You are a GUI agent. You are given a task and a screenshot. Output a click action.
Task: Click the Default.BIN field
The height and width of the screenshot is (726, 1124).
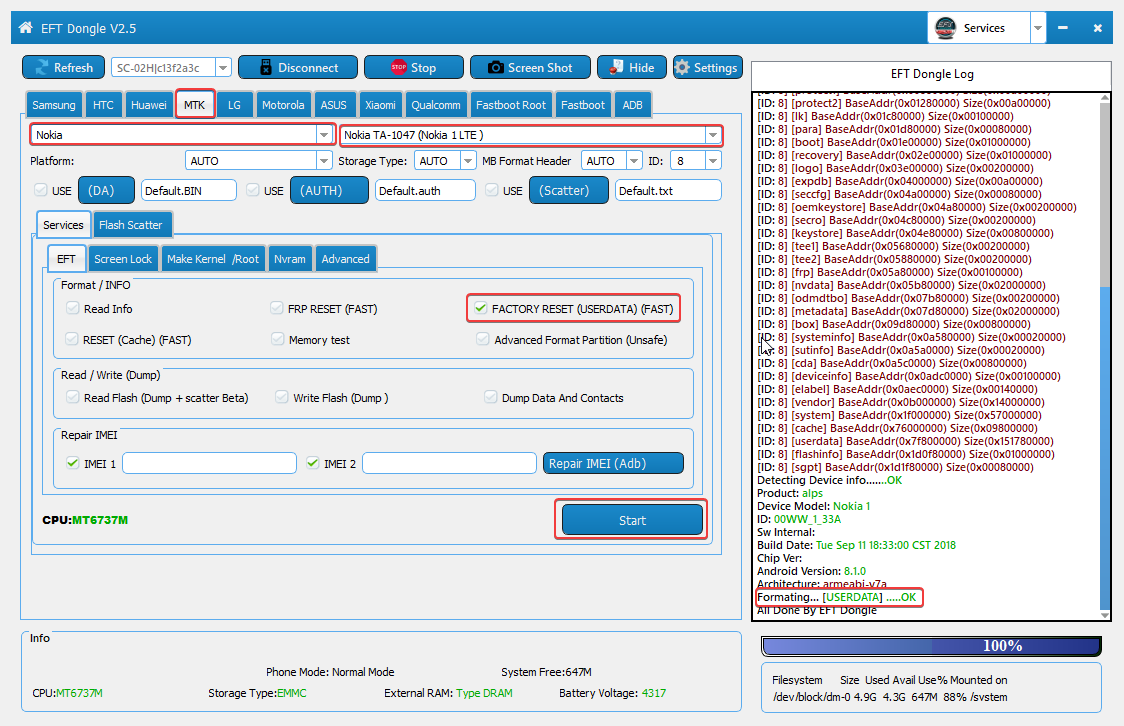pyautogui.click(x=189, y=190)
